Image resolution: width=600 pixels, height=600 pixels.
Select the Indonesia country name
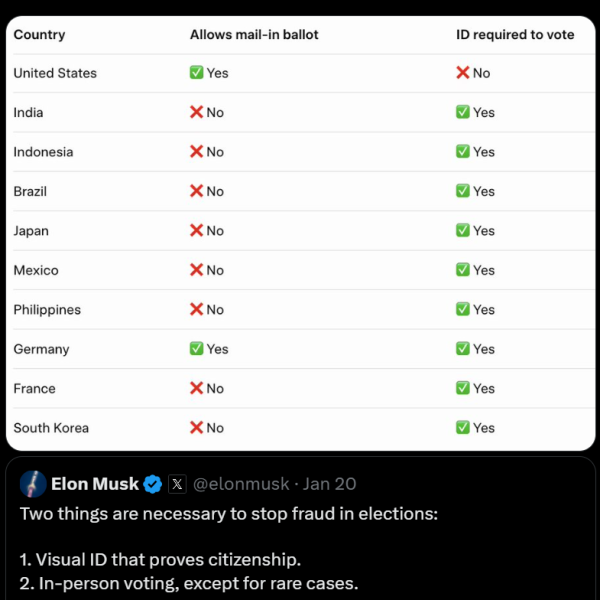[x=43, y=152]
